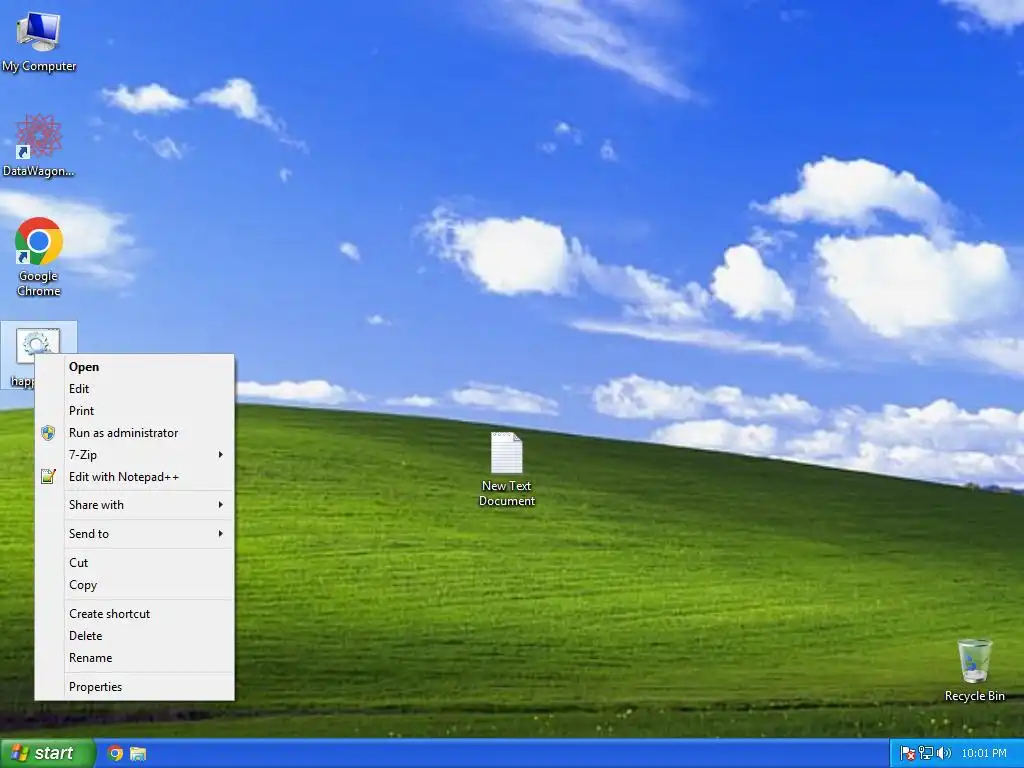Choose Edit in the context menu
Image resolution: width=1024 pixels, height=768 pixels.
pyautogui.click(x=135, y=389)
